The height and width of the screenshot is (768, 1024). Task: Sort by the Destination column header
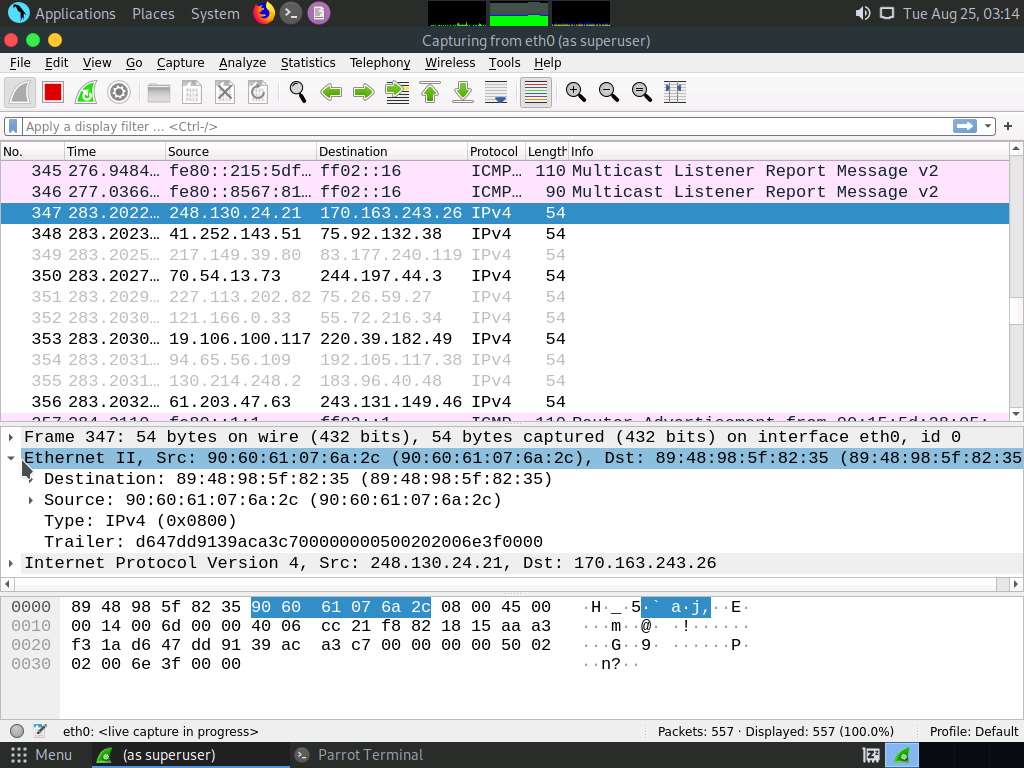392,152
